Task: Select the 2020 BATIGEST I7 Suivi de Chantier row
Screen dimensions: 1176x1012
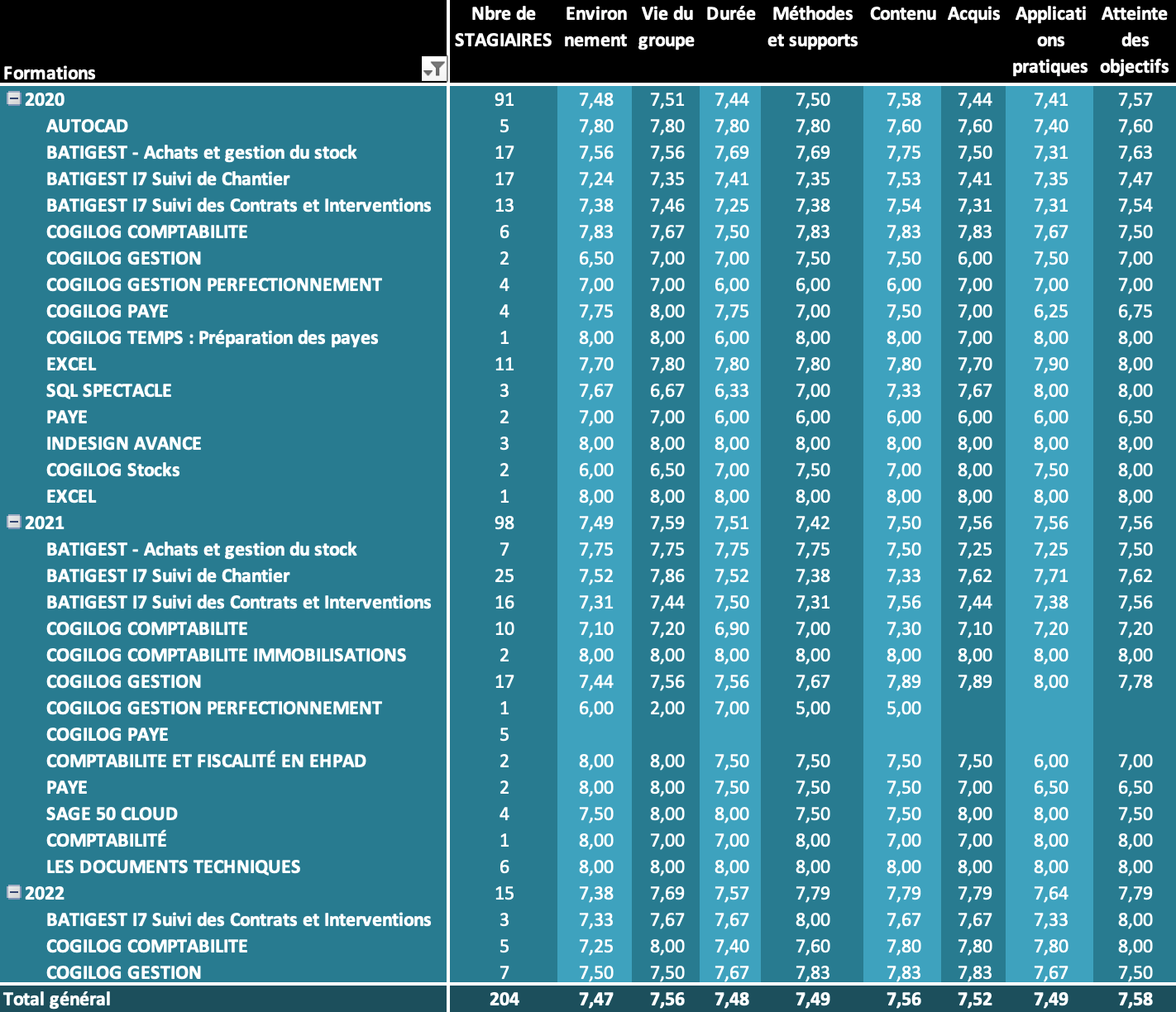Action: point(588,179)
